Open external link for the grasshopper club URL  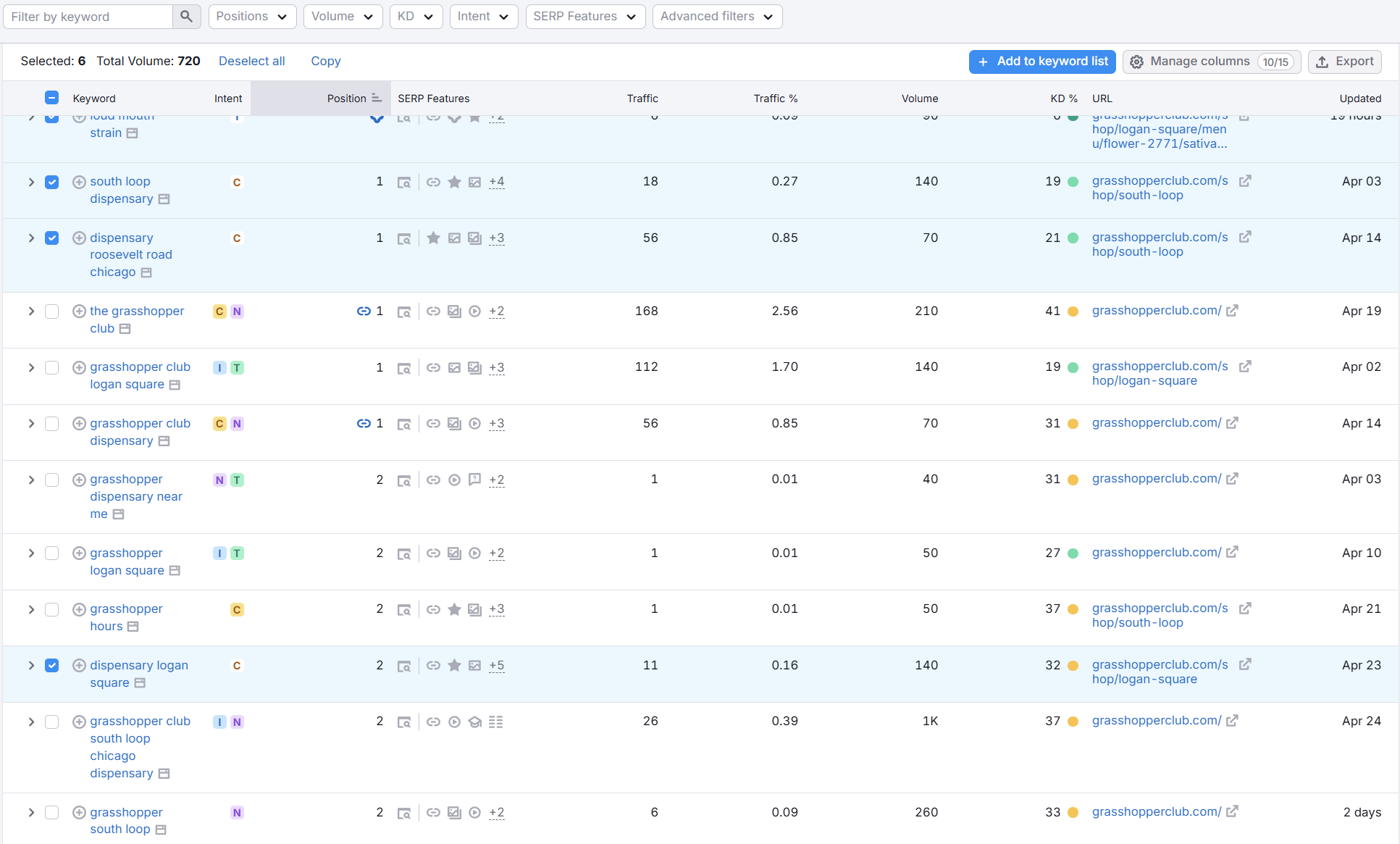pyautogui.click(x=1232, y=311)
